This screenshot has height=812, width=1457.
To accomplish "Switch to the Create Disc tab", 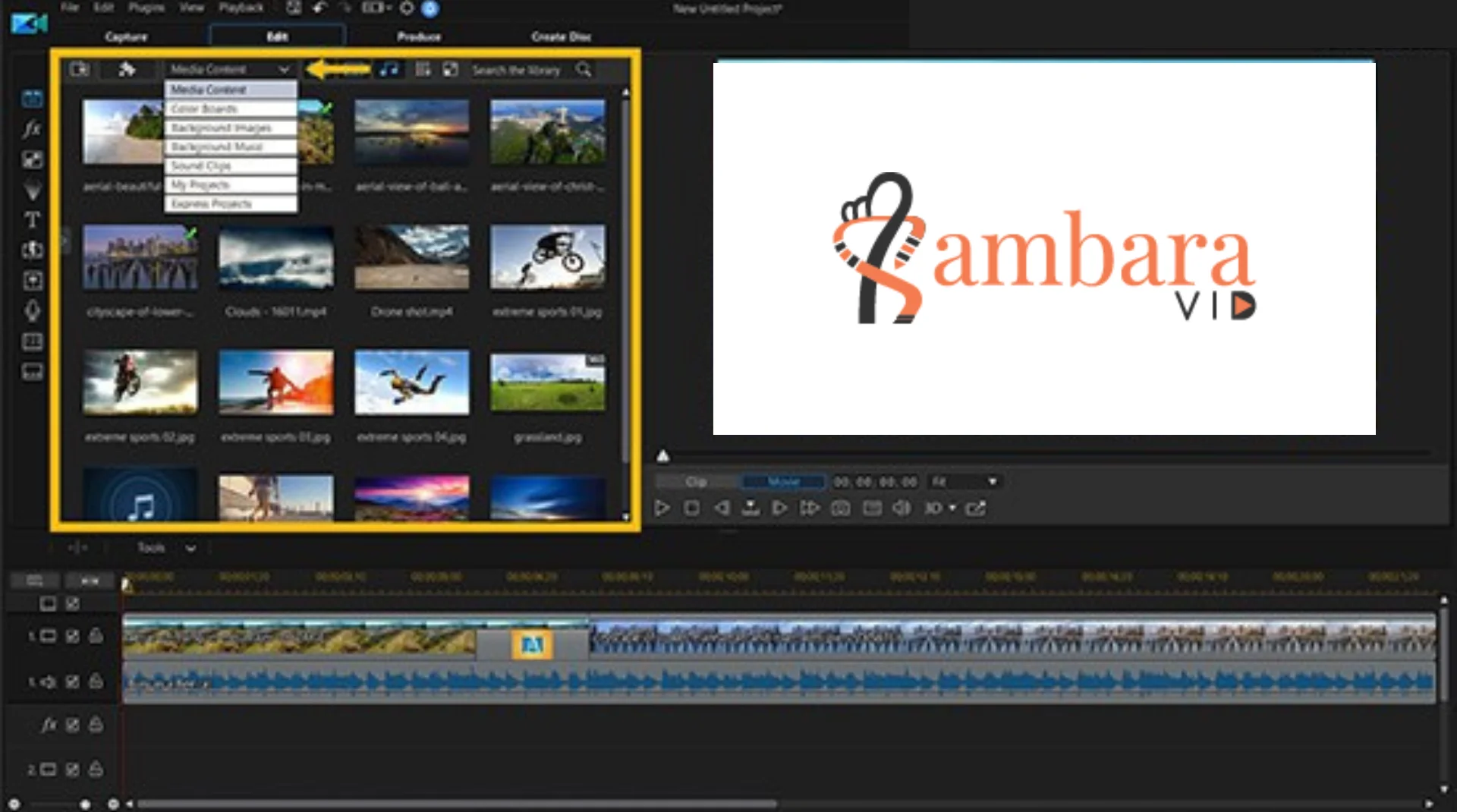I will [x=561, y=36].
